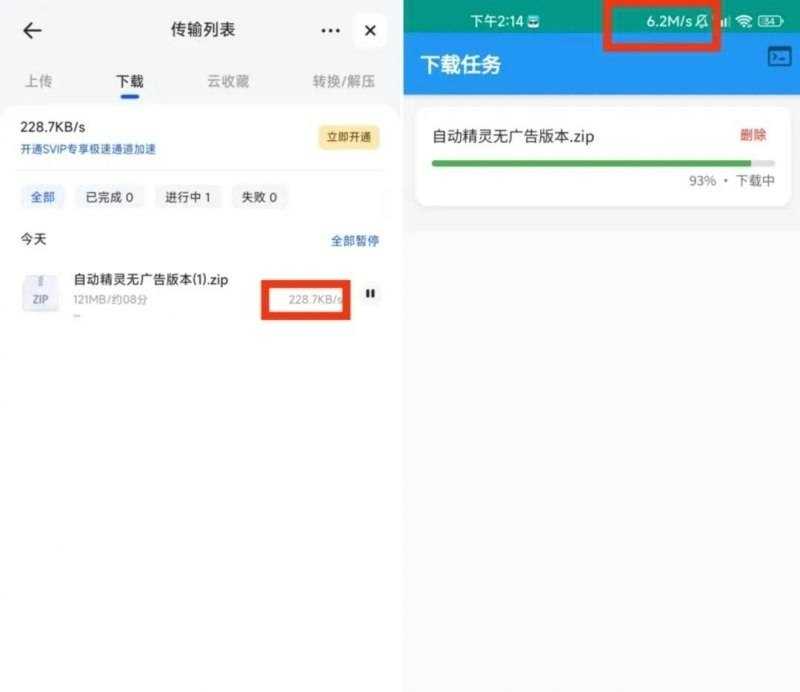Filter by 已完成 0 chip

[x=109, y=197]
